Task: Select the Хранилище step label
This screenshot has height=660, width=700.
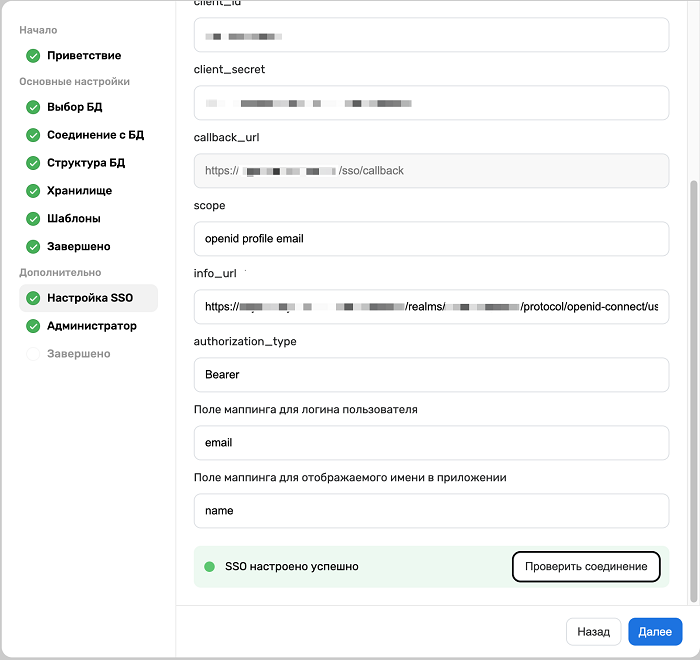Action: (79, 191)
